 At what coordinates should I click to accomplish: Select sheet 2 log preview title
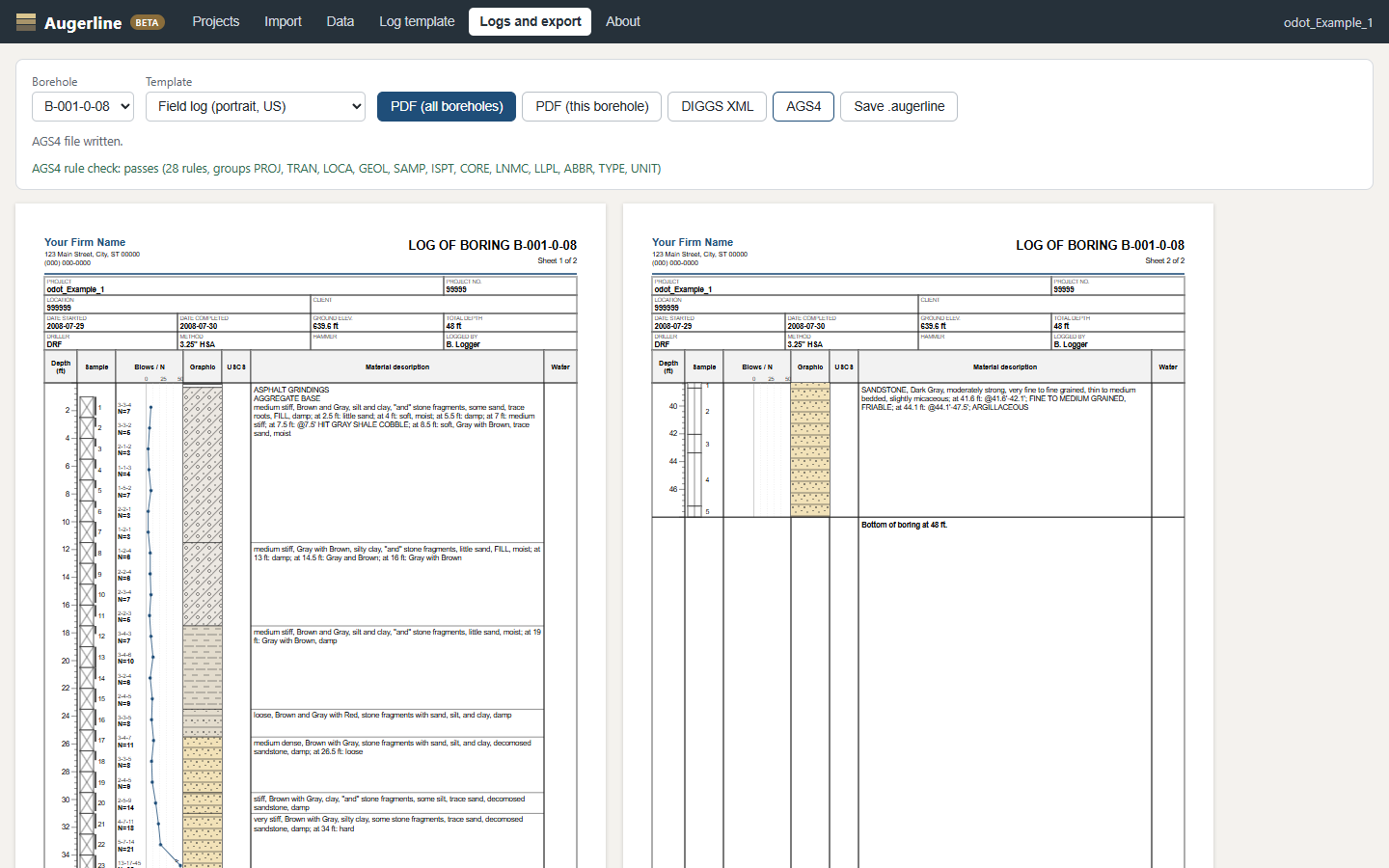click(x=1100, y=245)
